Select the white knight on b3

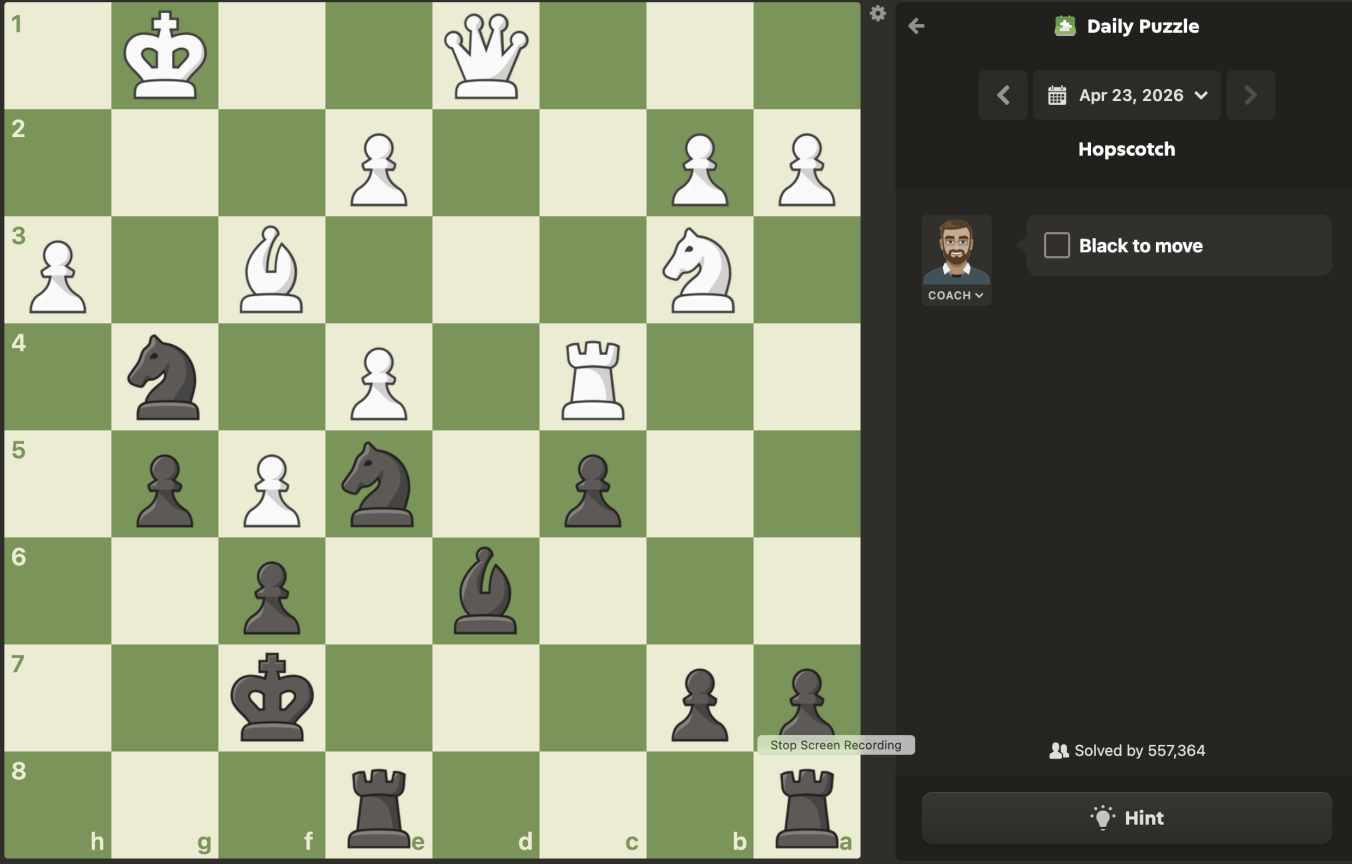[700, 270]
